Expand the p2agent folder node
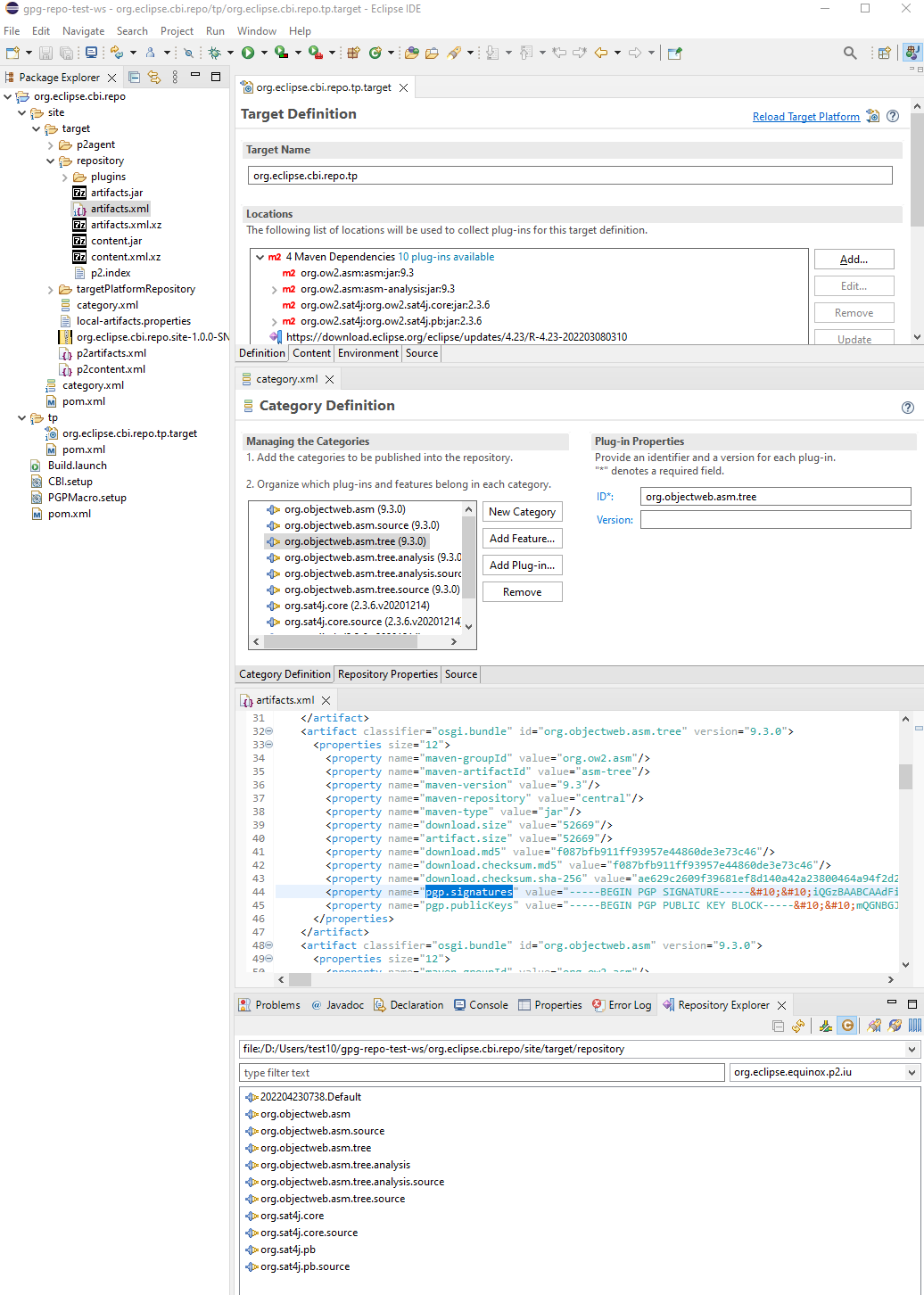Image resolution: width=924 pixels, height=1295 pixels. pyautogui.click(x=51, y=144)
